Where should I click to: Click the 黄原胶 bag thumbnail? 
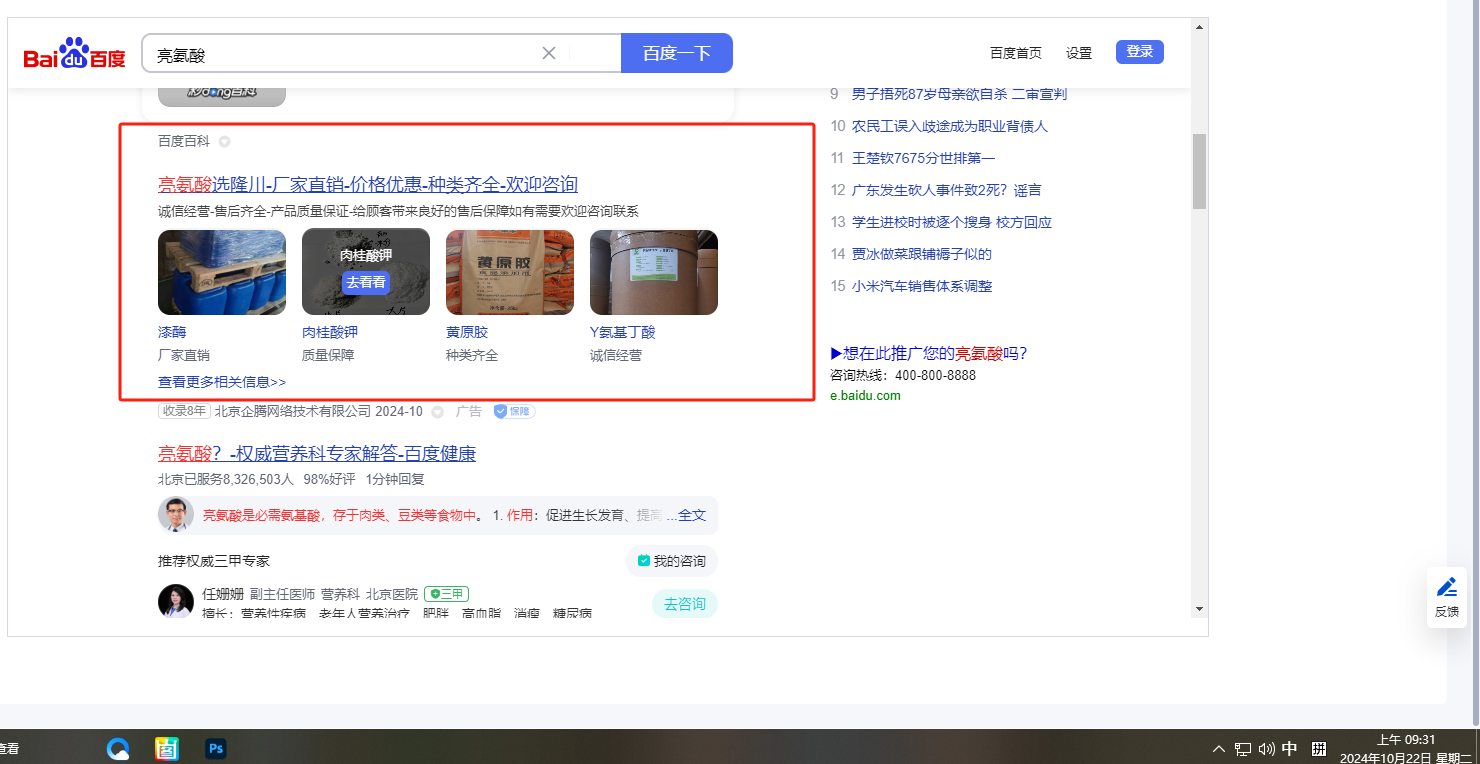click(510, 272)
